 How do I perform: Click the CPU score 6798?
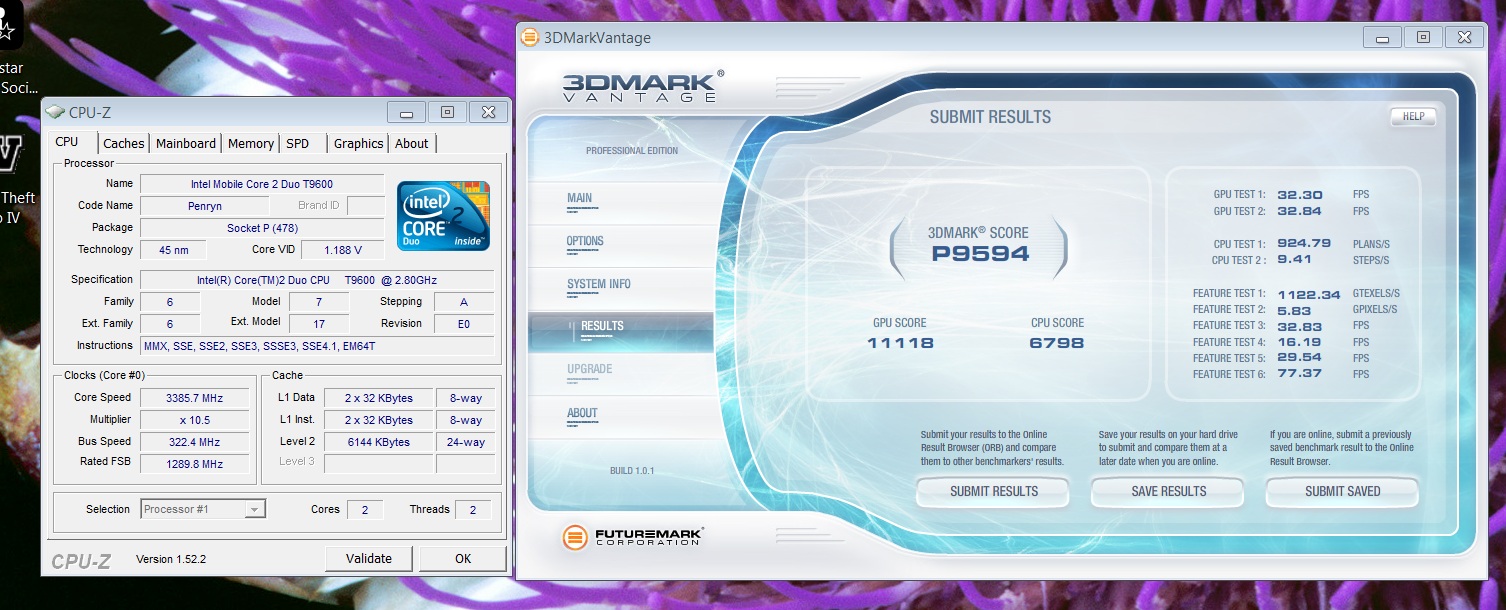pyautogui.click(x=1057, y=343)
